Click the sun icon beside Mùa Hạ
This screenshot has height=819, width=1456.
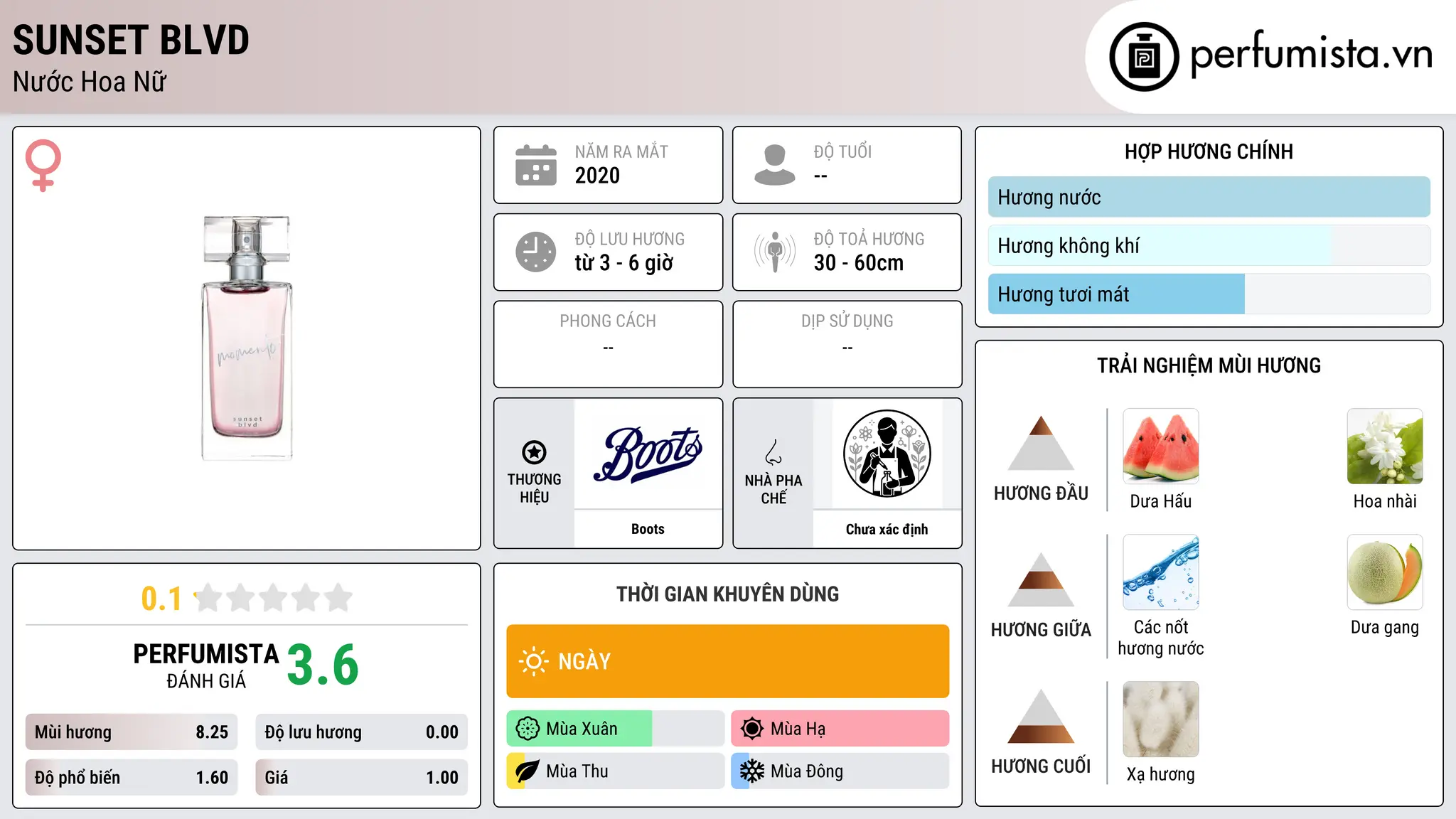tap(752, 729)
